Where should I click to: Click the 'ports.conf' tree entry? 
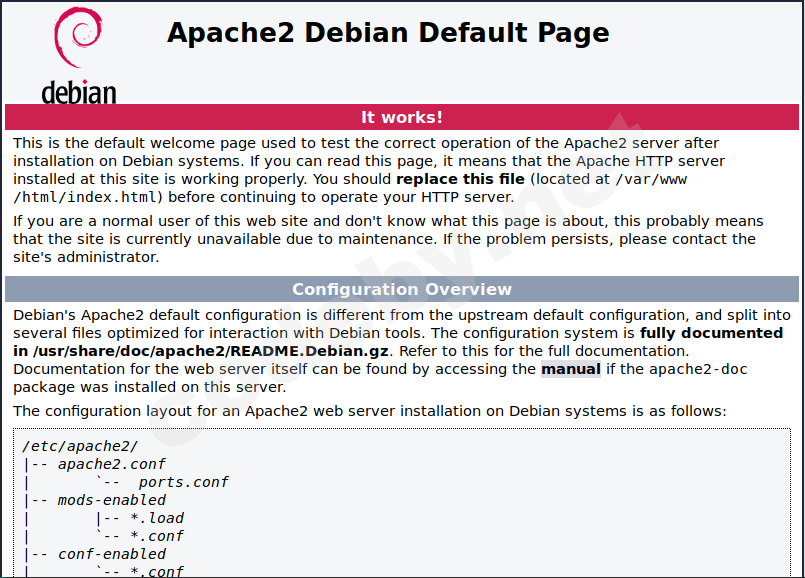(x=183, y=483)
